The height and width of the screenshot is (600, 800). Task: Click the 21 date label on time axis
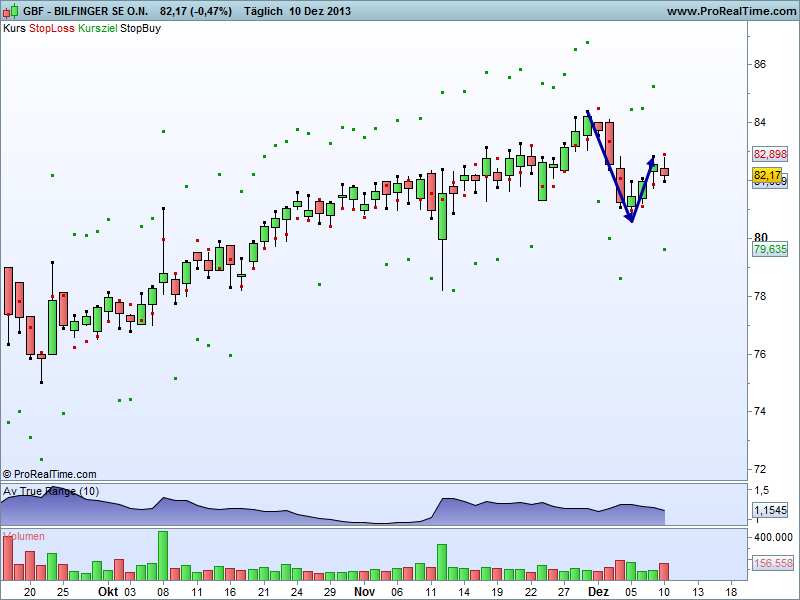pyautogui.click(x=263, y=592)
